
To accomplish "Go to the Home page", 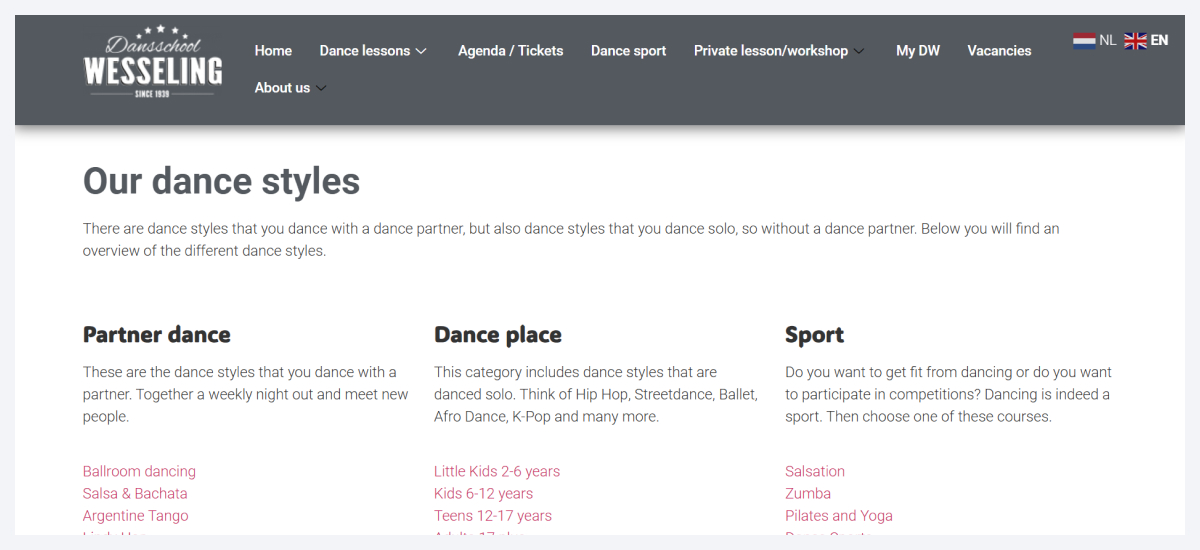I will 273,51.
